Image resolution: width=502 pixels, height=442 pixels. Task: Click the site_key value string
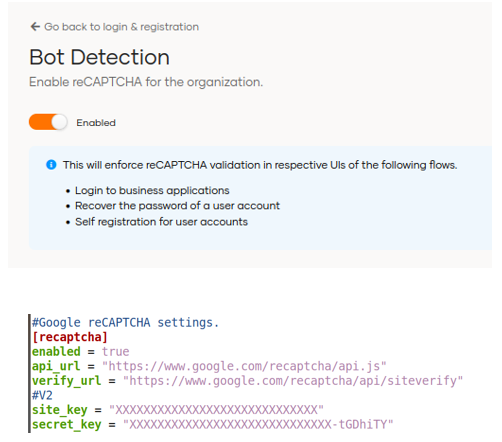pos(216,410)
